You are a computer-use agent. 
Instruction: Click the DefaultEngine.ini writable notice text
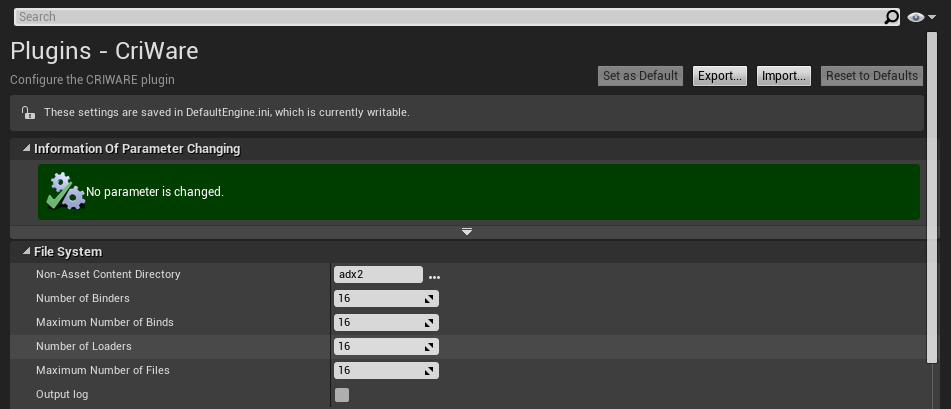click(227, 112)
